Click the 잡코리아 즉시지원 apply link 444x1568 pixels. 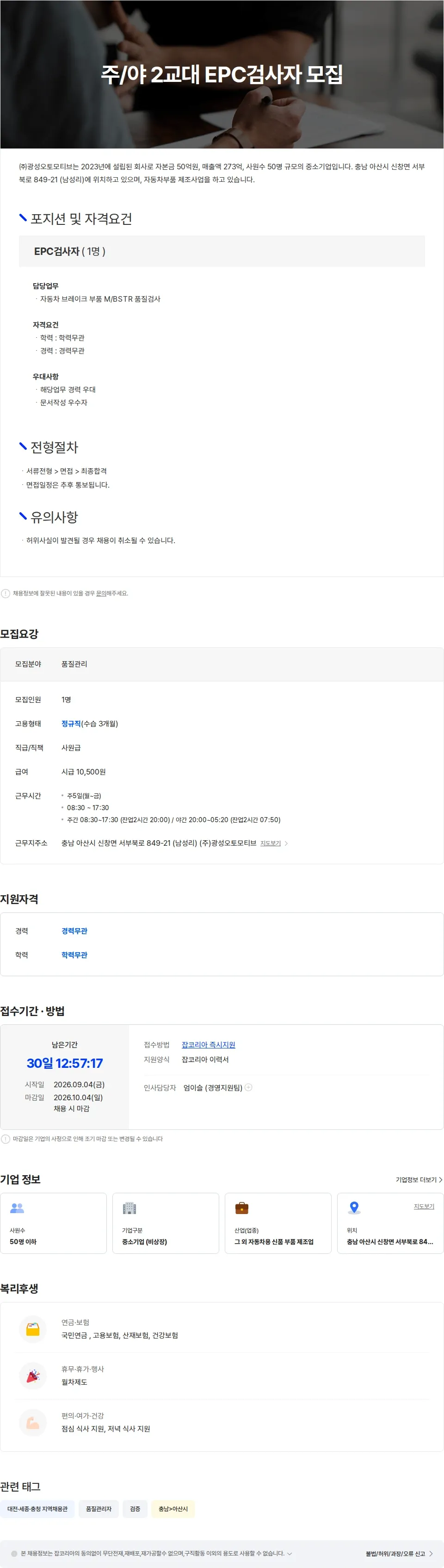[208, 1045]
